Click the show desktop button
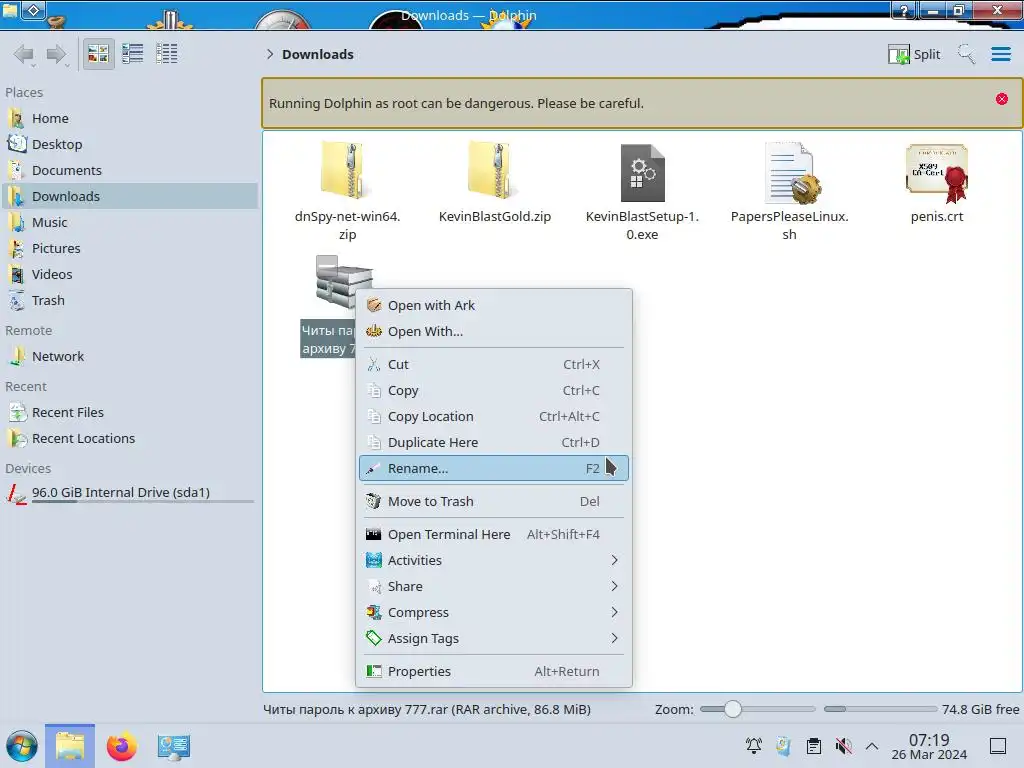 (x=997, y=746)
